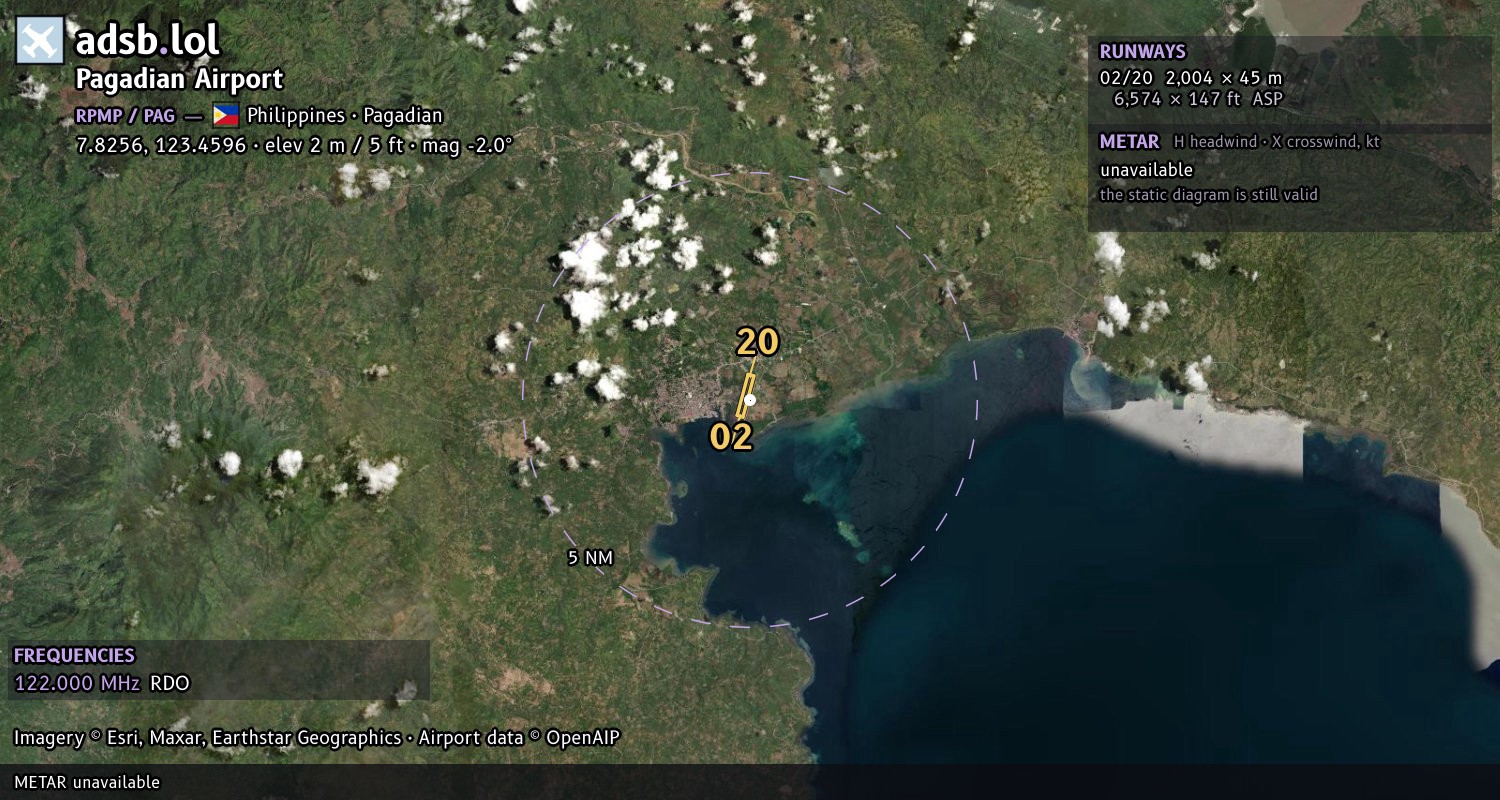Click the "122.000 MHz" frequency value
This screenshot has width=1500, height=800.
[78, 684]
